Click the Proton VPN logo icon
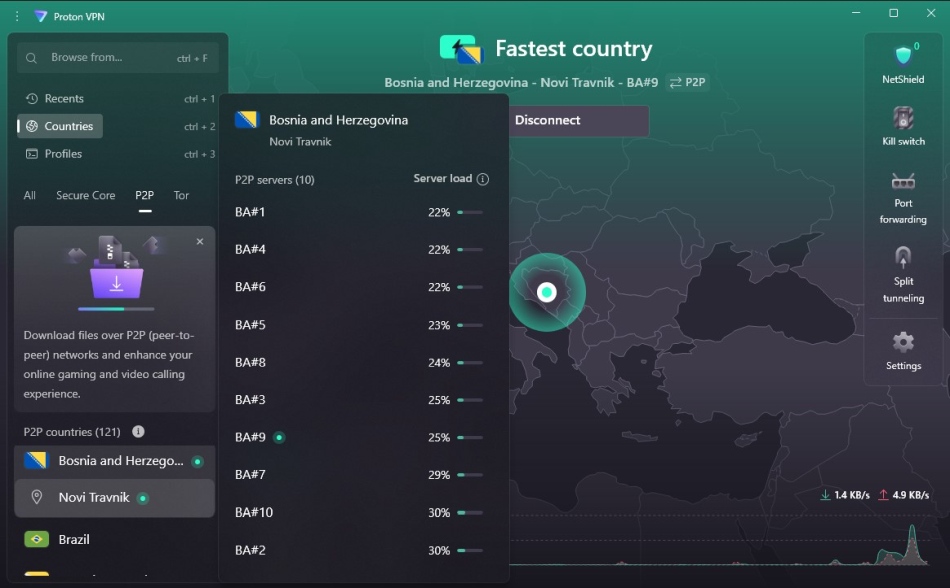Screen dimensions: 950x588 [x=41, y=16]
